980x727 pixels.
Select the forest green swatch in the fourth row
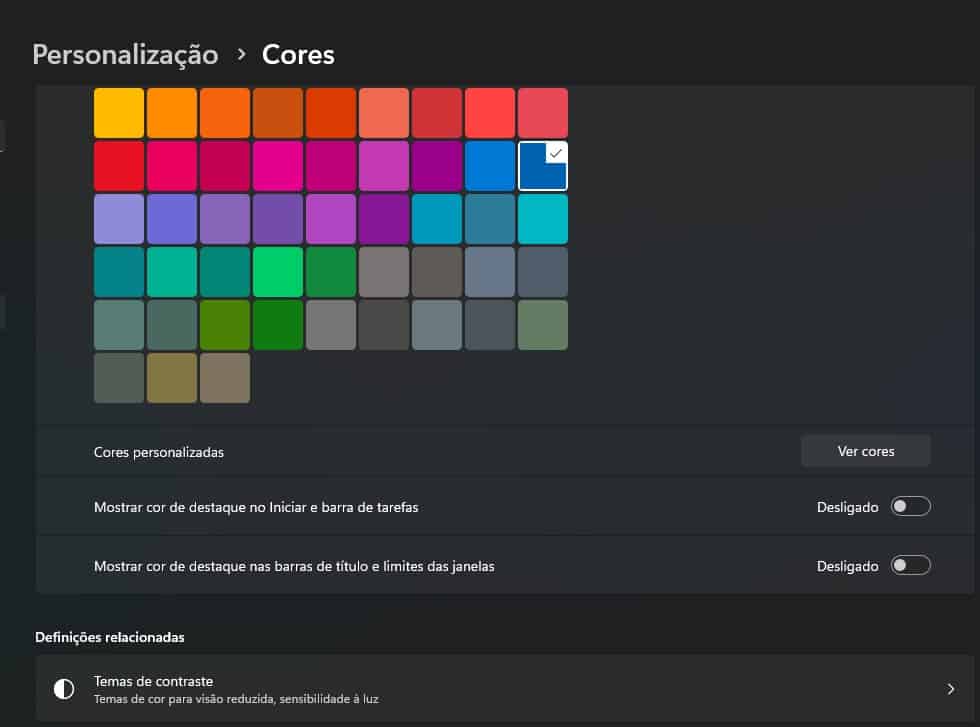tap(331, 272)
